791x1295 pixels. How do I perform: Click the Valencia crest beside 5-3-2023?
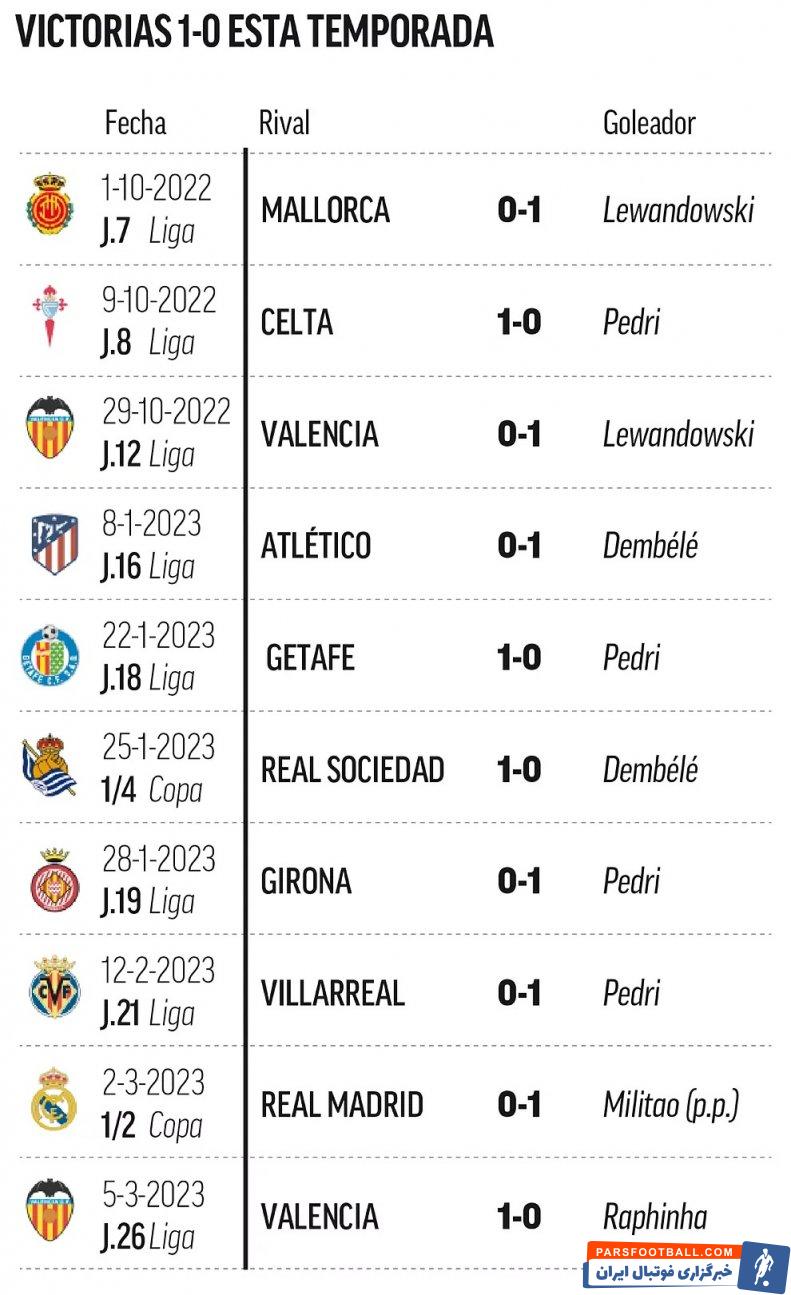pyautogui.click(x=50, y=1212)
